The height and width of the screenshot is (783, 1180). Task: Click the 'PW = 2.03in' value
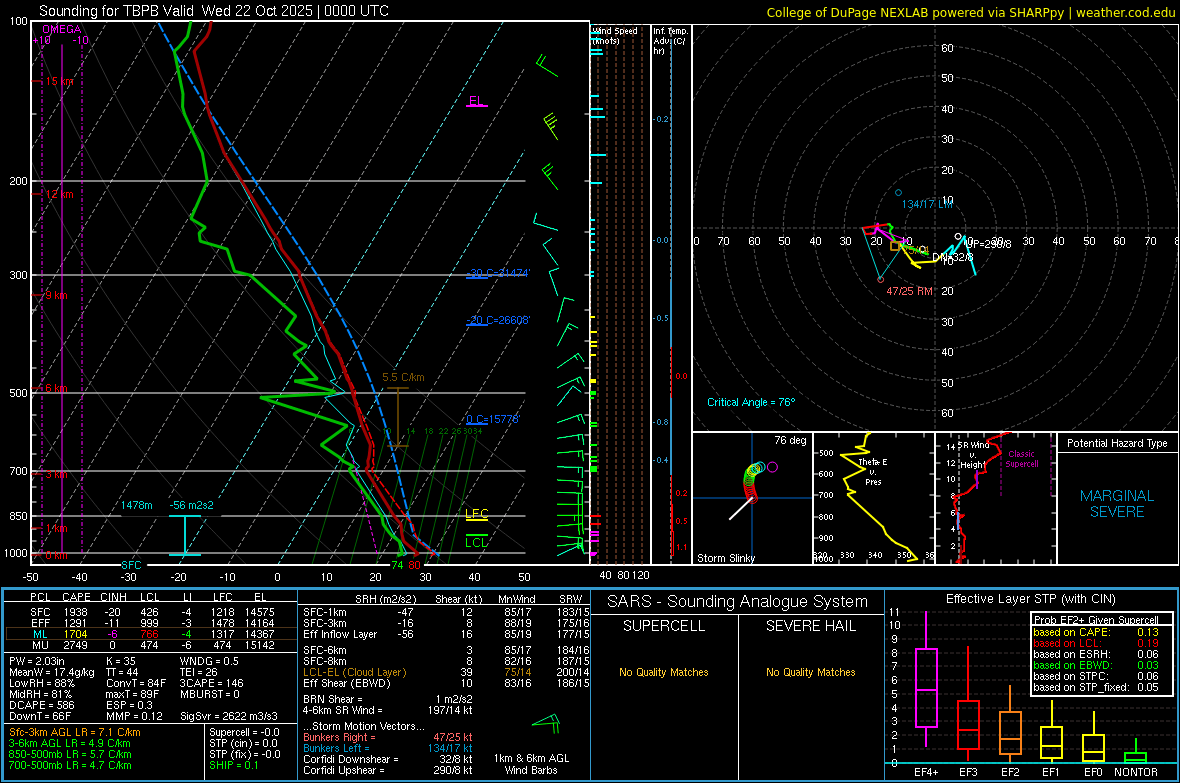point(37,661)
